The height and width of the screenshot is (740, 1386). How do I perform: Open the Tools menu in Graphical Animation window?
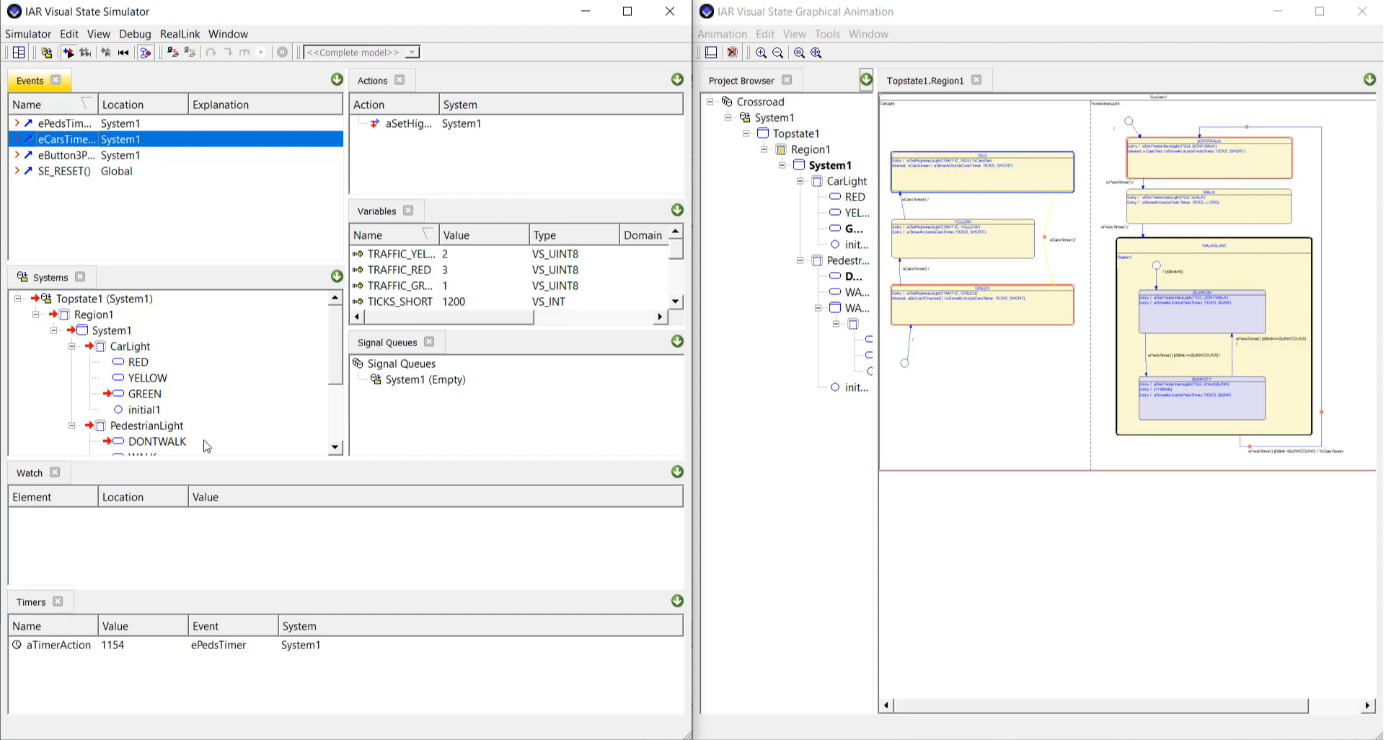click(x=827, y=34)
